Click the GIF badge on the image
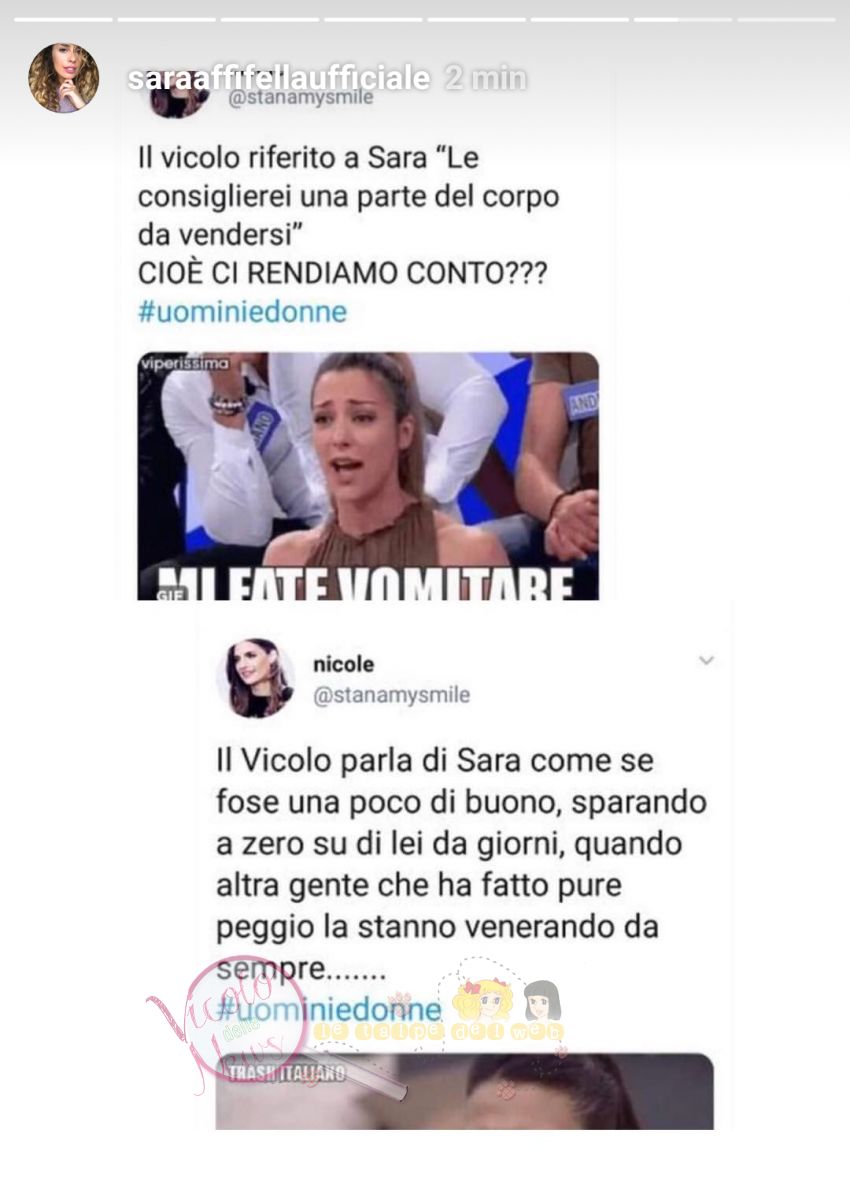The height and width of the screenshot is (1200, 850). (x=151, y=591)
